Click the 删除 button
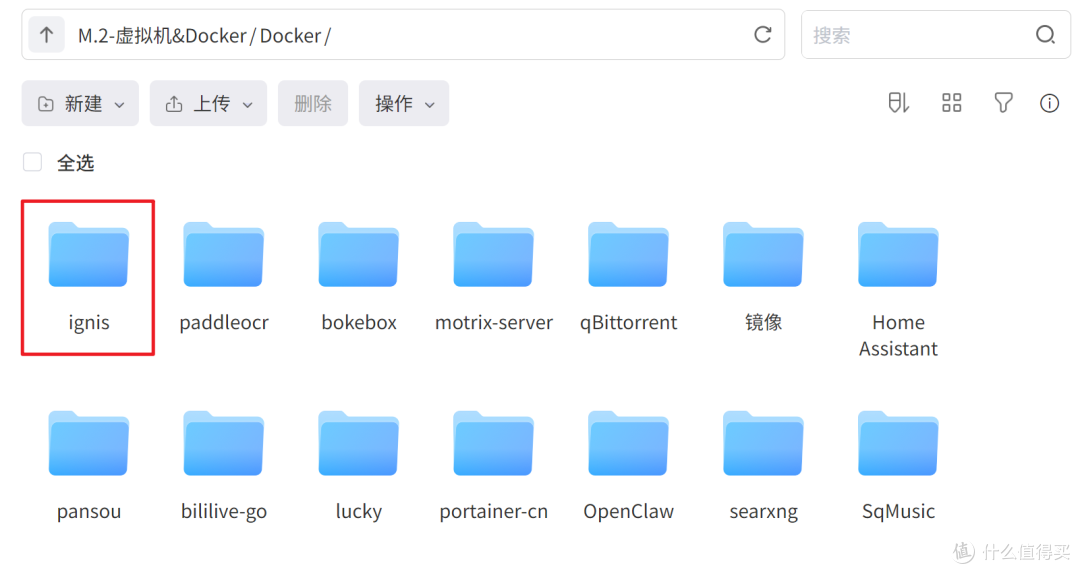Screen dimensions: 1080x574 coord(313,103)
